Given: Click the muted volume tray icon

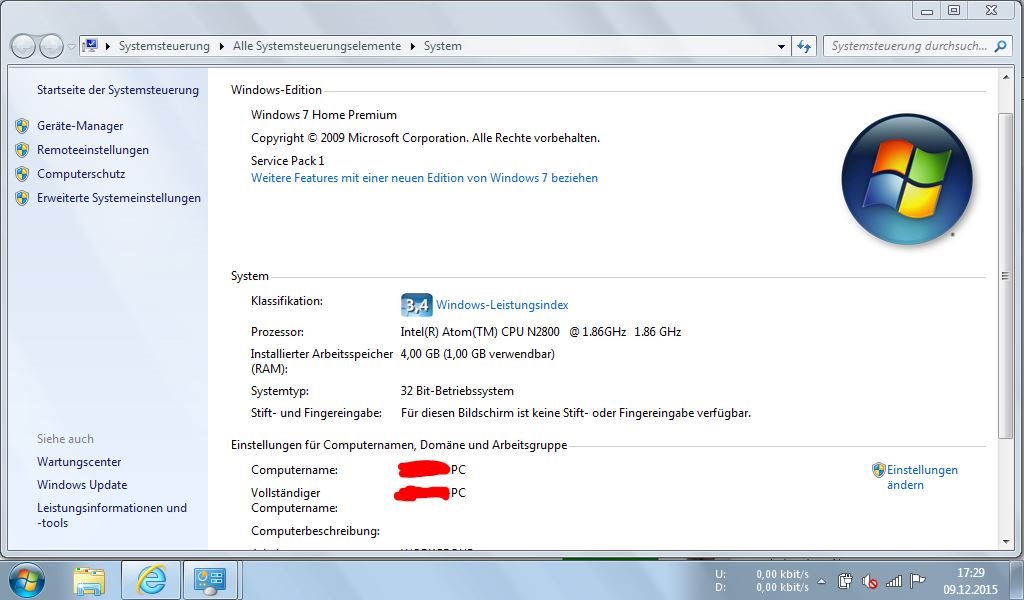Looking at the screenshot, I should pos(869,581).
